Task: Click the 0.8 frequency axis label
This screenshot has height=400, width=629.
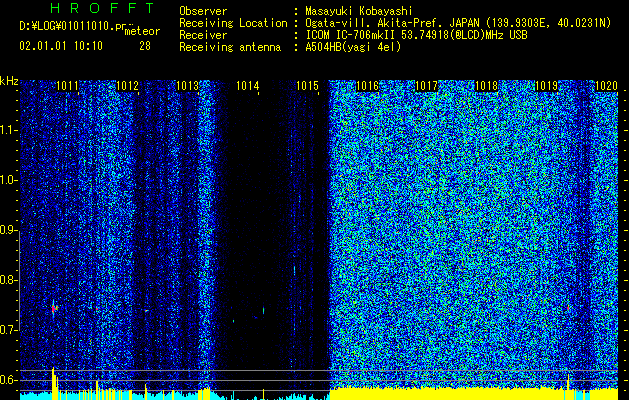Action: click(8, 280)
